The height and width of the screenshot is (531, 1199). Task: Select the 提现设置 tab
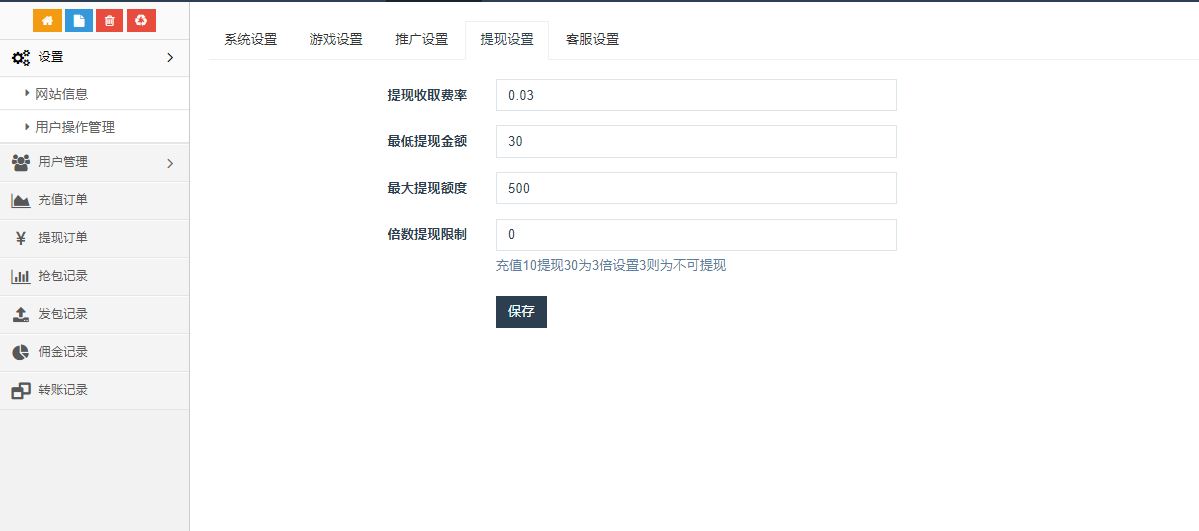point(507,40)
